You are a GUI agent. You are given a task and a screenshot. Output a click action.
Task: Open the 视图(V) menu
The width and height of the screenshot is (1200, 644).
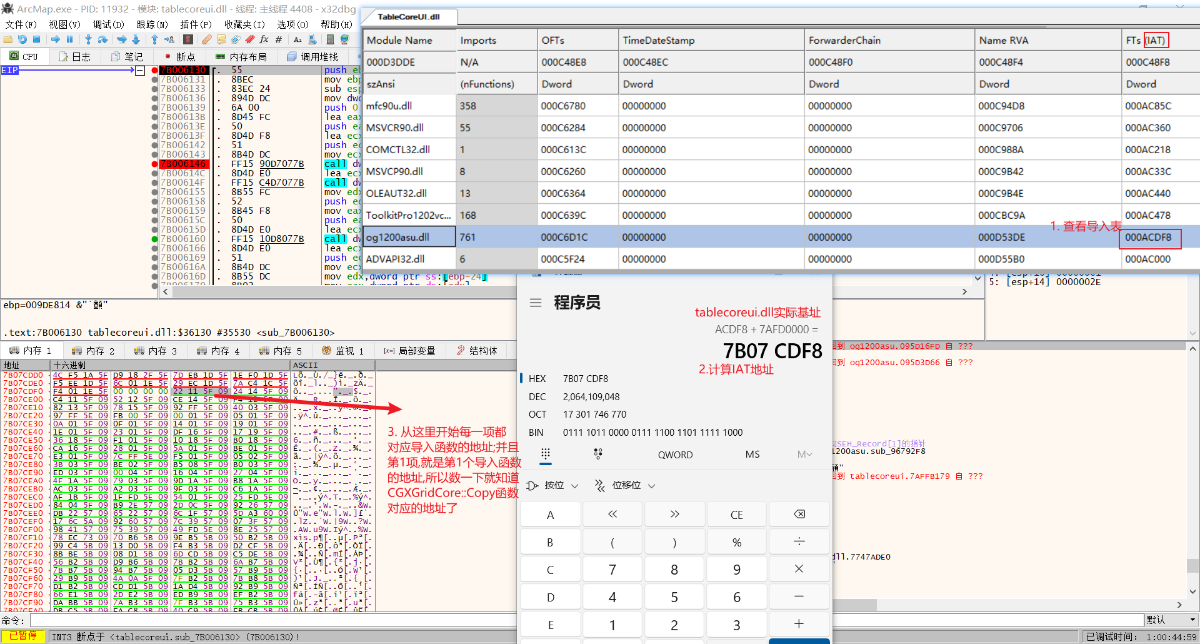tap(65, 24)
